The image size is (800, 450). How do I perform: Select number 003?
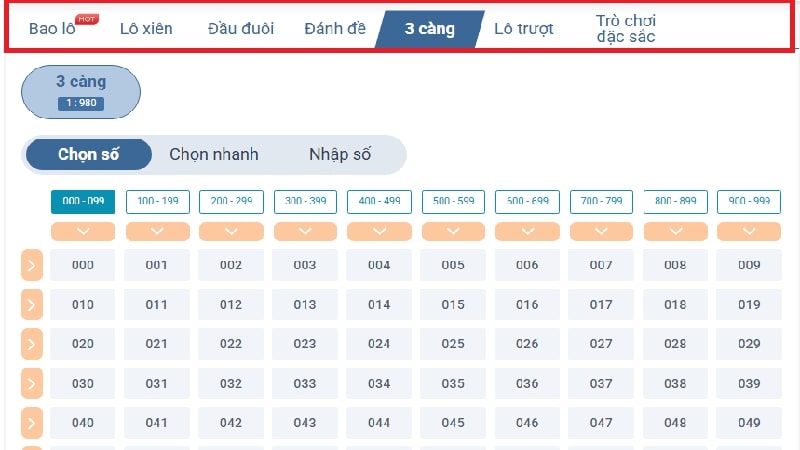coord(305,265)
